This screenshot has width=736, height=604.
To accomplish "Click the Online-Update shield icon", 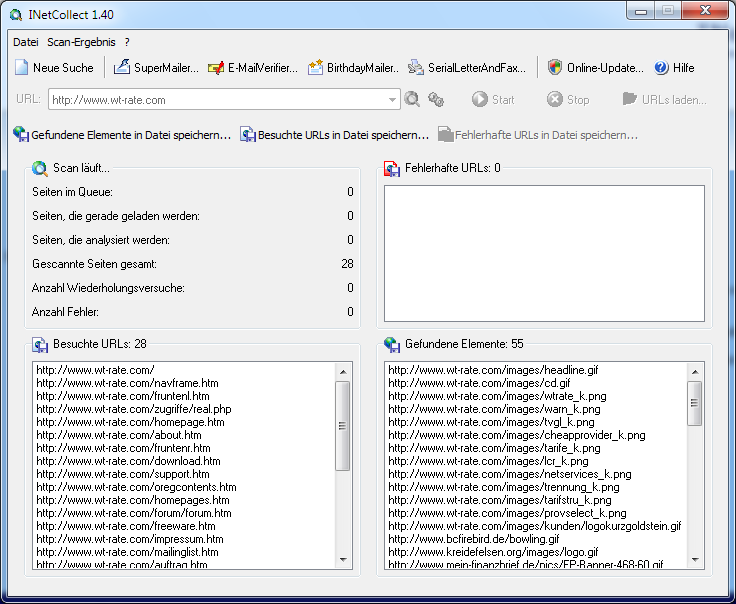I will tap(555, 67).
